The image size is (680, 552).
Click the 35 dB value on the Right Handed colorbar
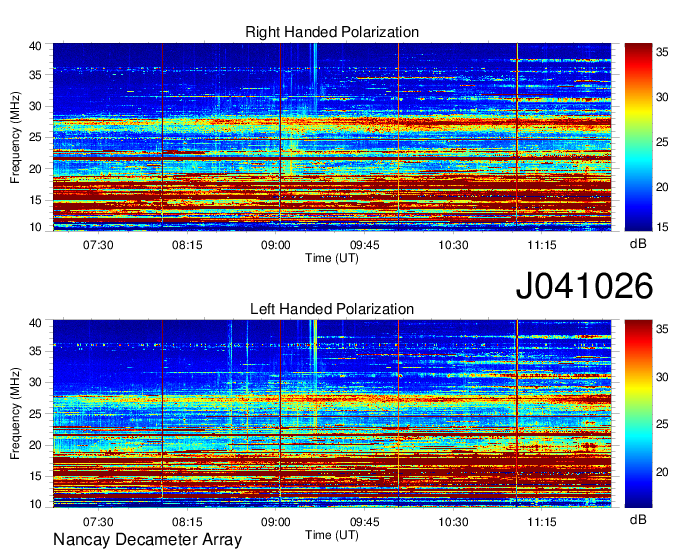click(662, 52)
